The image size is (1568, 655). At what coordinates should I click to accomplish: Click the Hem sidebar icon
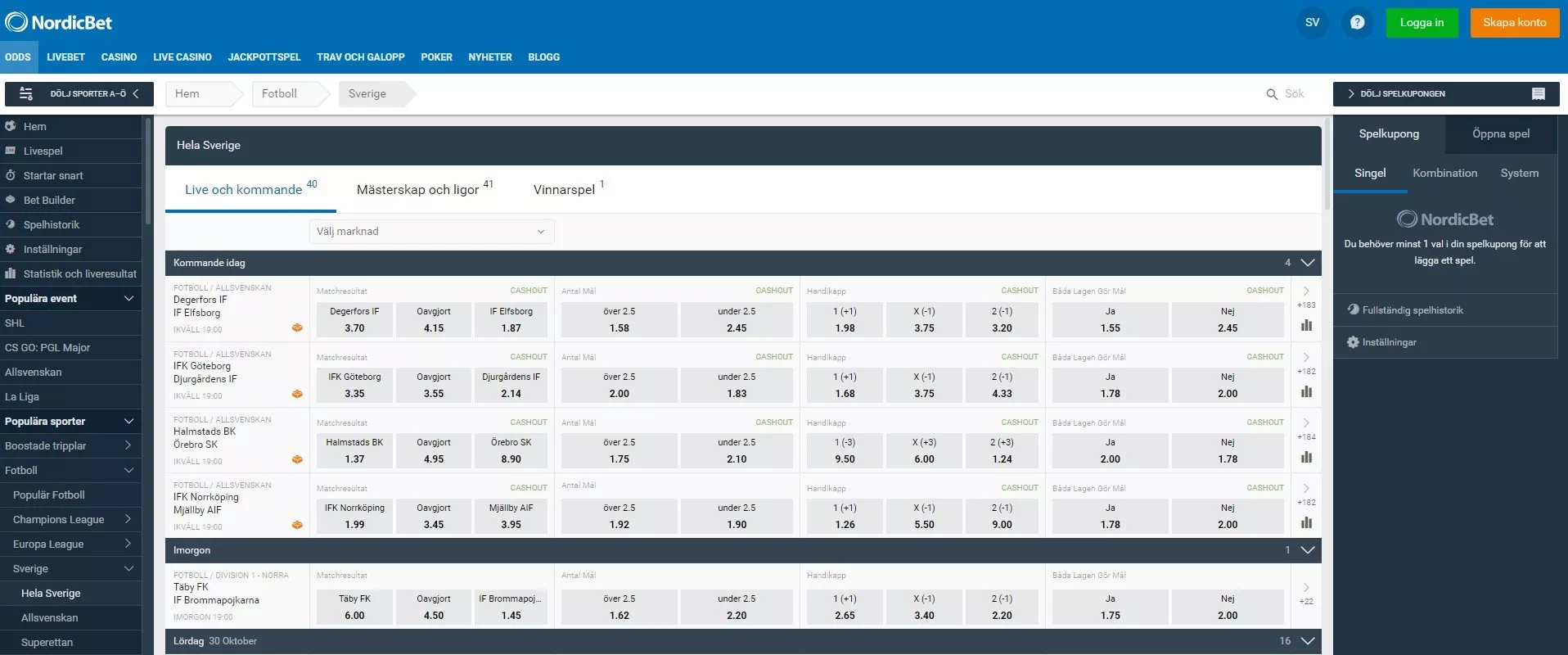[x=11, y=126]
